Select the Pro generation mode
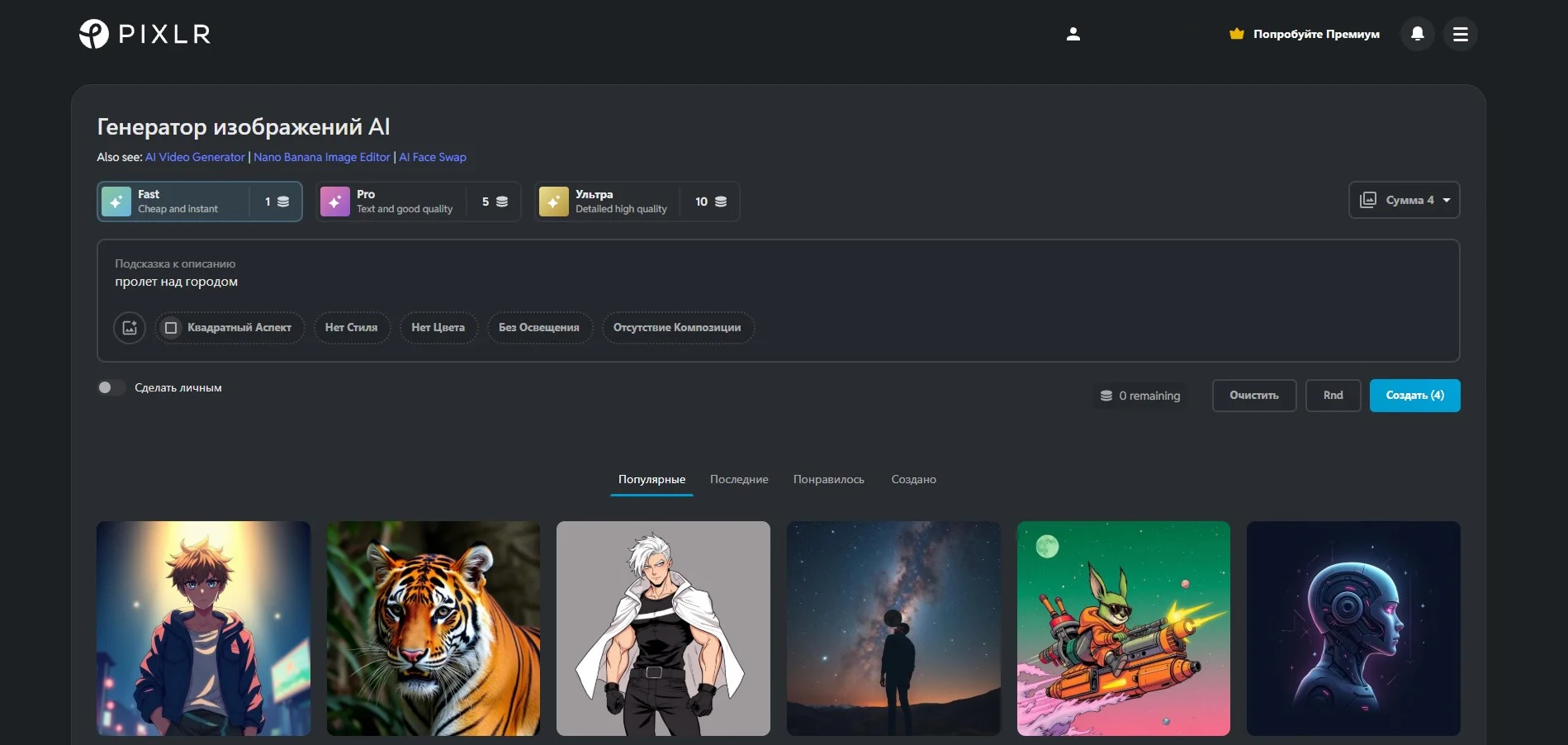 tap(419, 202)
